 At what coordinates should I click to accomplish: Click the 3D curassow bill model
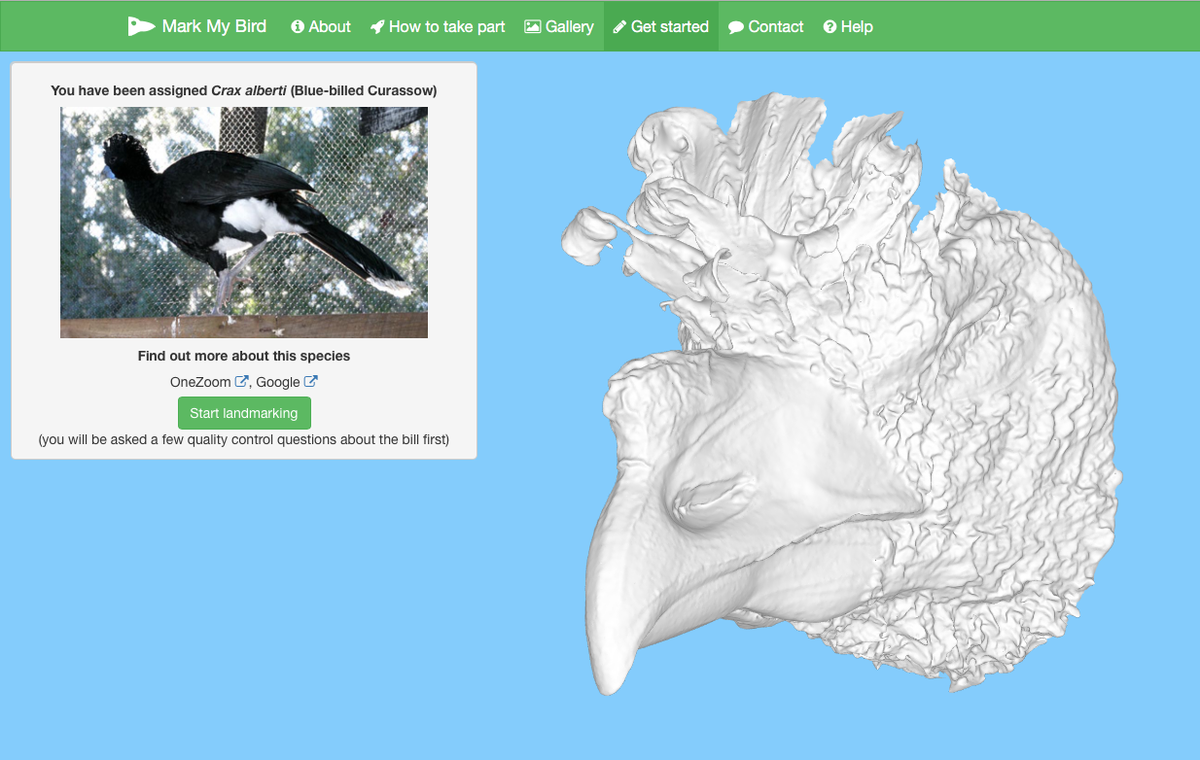pos(840,395)
